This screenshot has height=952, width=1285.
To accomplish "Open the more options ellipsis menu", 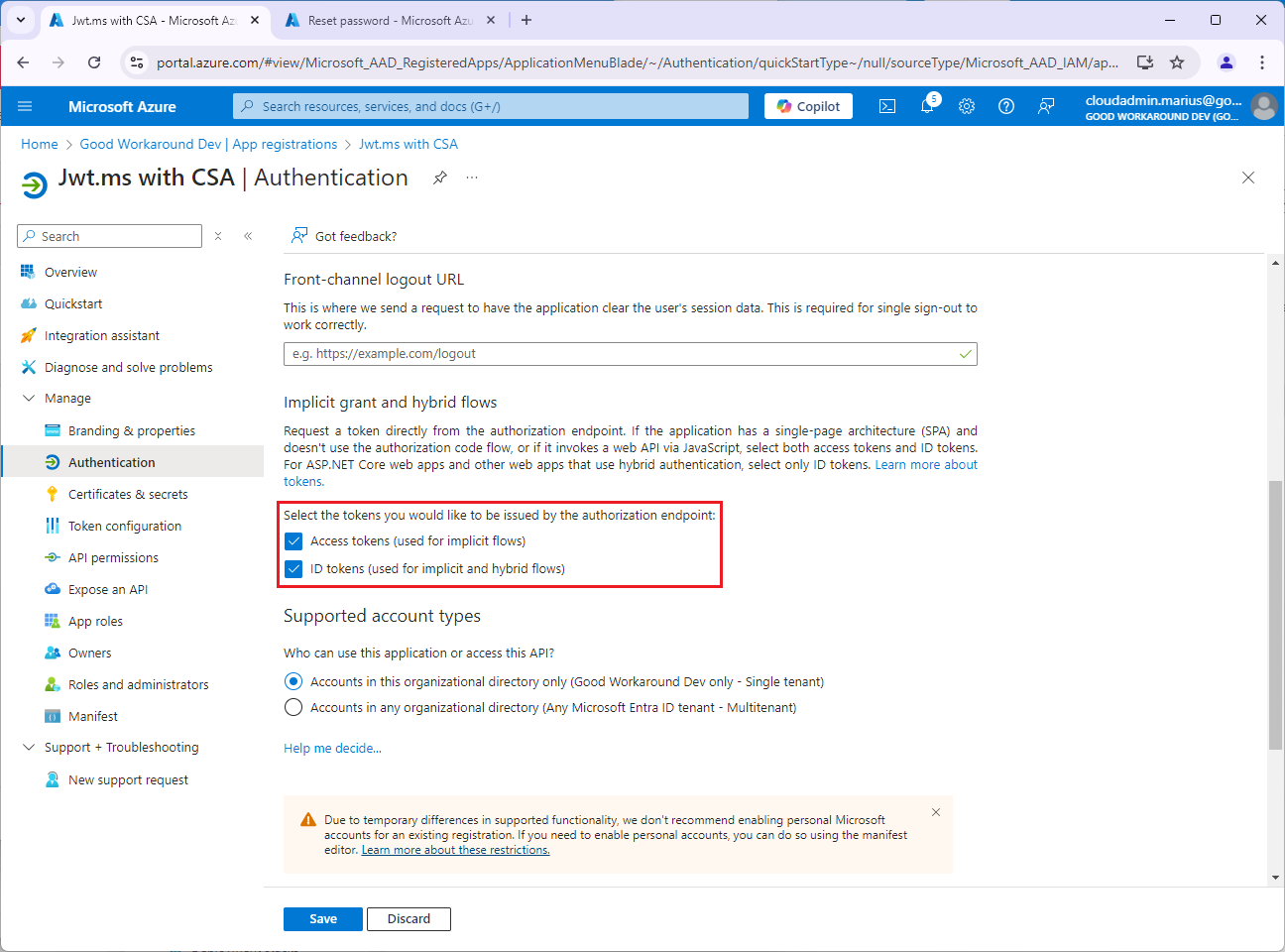I will click(x=472, y=178).
